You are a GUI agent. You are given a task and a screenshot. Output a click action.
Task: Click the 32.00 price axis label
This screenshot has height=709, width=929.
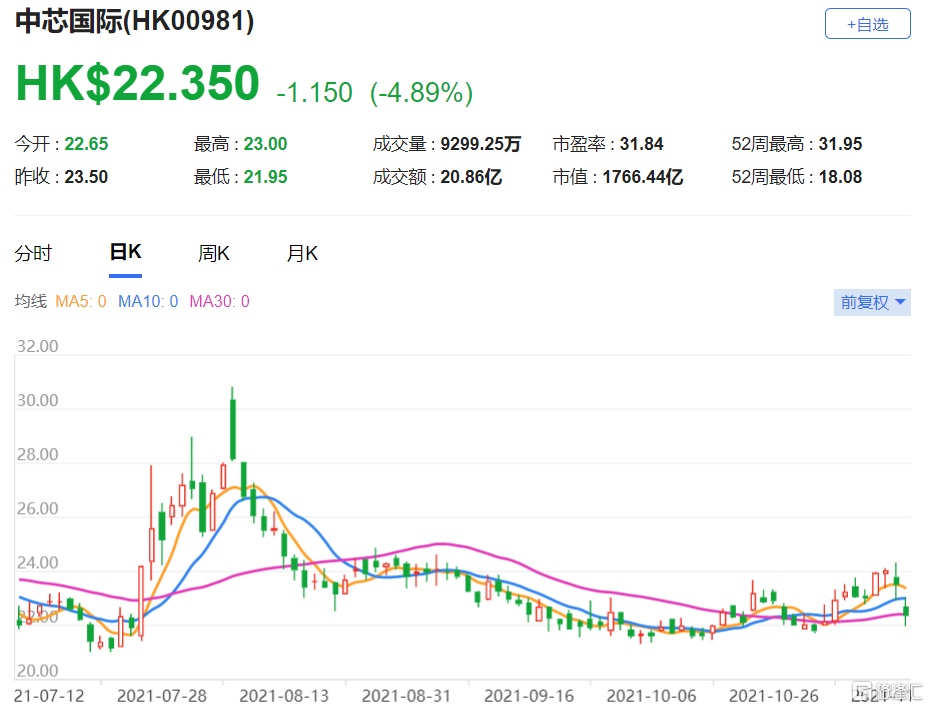pyautogui.click(x=38, y=347)
